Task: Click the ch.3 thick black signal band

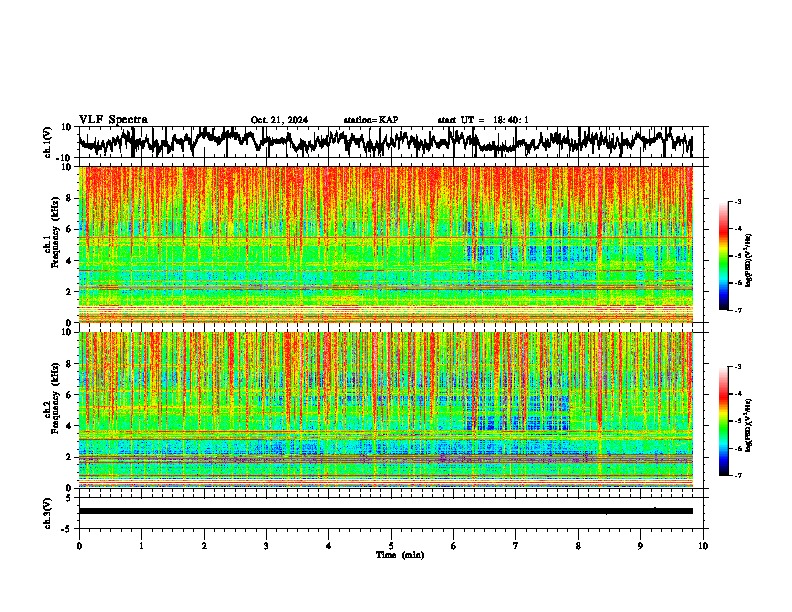Action: point(386,511)
